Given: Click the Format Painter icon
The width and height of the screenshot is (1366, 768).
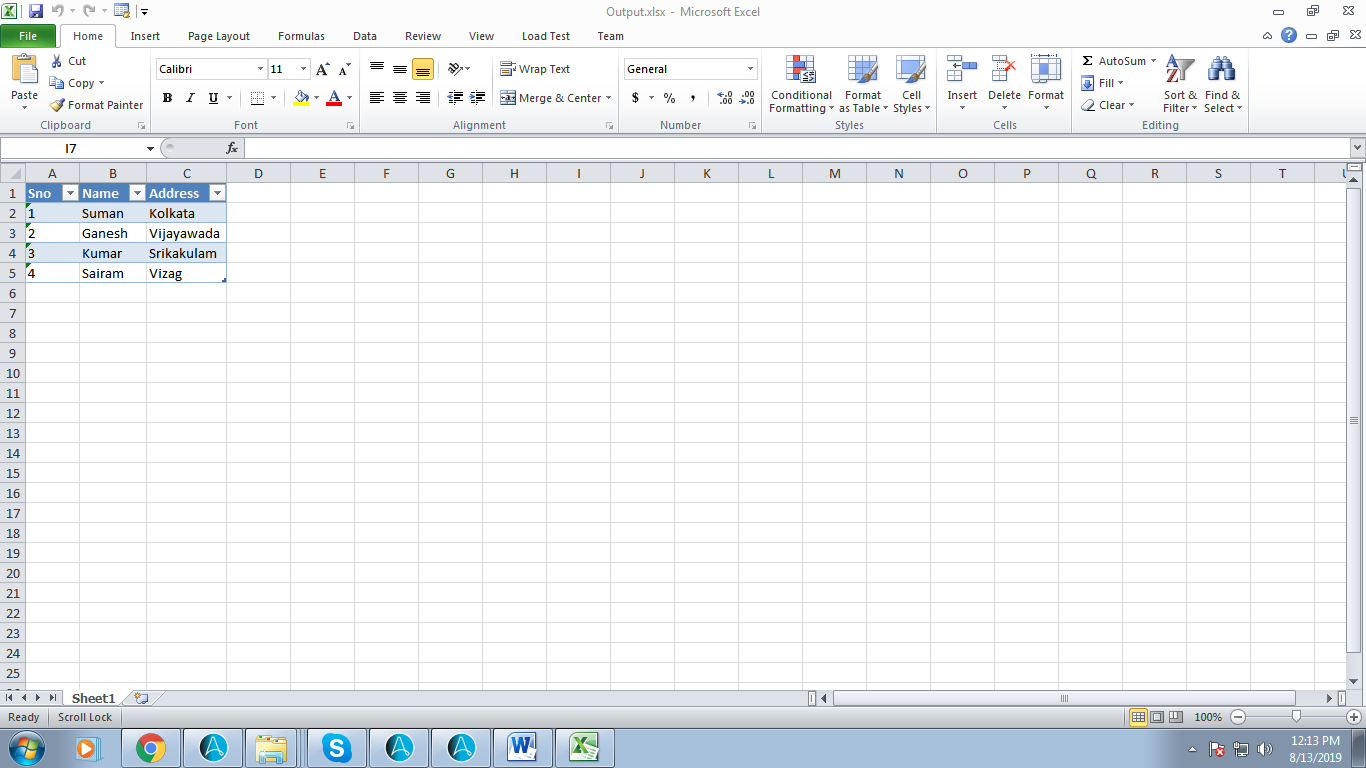Looking at the screenshot, I should pos(58,105).
